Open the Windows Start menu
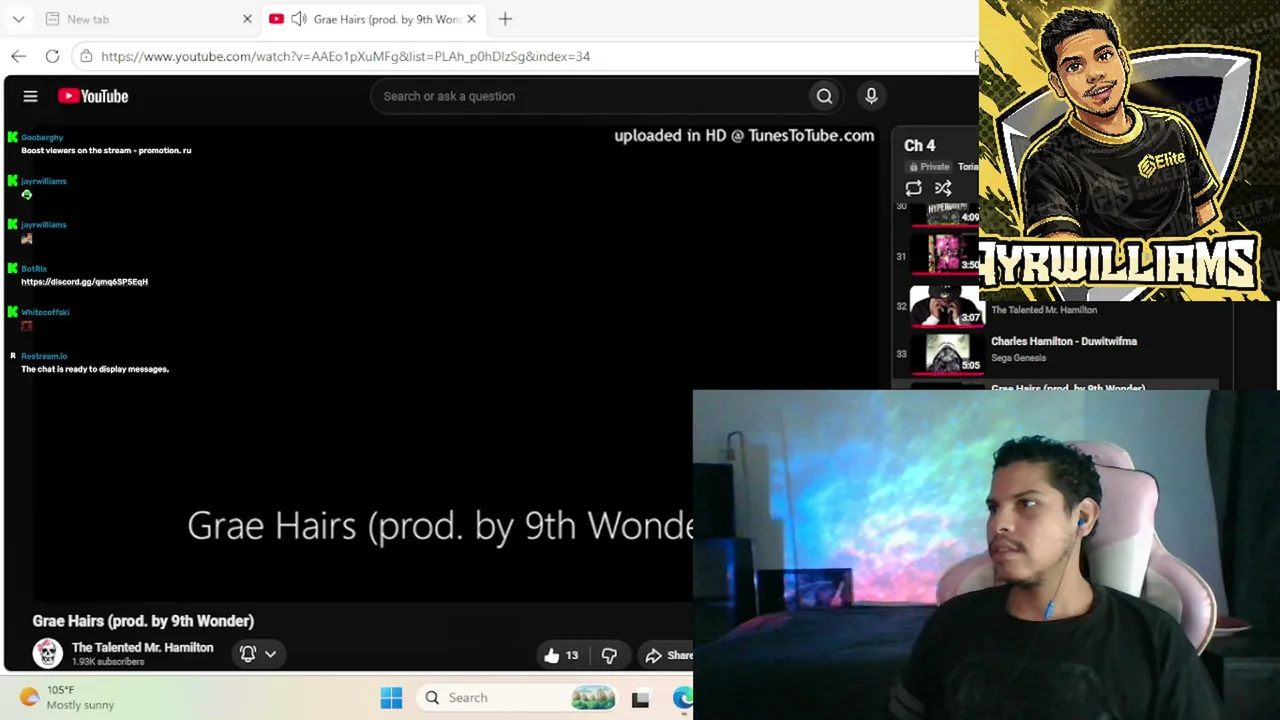 (x=391, y=698)
